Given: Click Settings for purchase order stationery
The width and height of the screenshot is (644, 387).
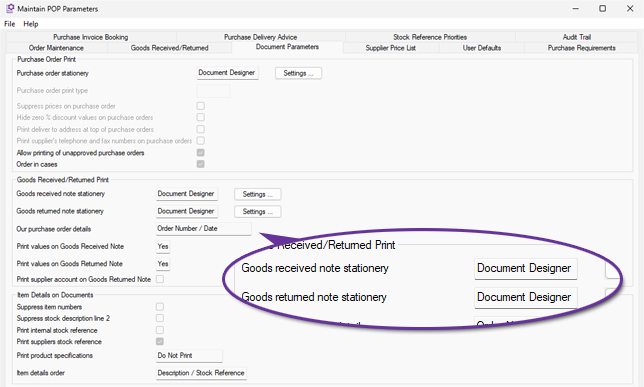Looking at the screenshot, I should (298, 73).
